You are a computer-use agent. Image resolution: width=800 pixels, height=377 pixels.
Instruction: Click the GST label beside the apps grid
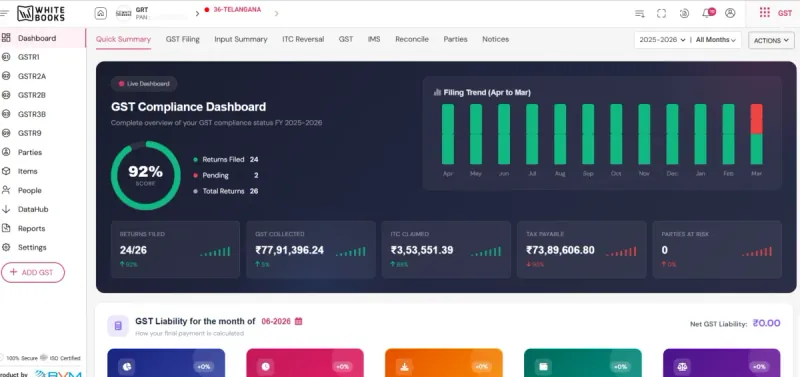[785, 13]
